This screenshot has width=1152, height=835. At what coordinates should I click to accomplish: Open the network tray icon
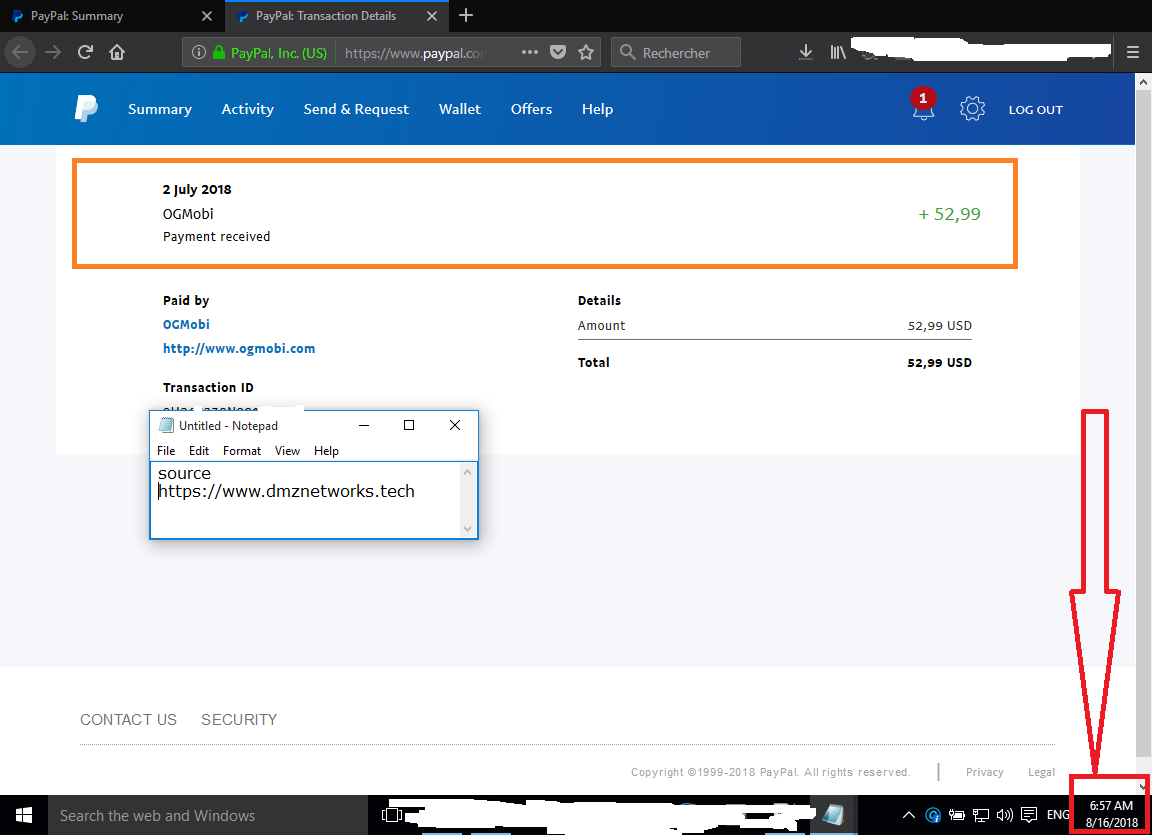point(981,815)
